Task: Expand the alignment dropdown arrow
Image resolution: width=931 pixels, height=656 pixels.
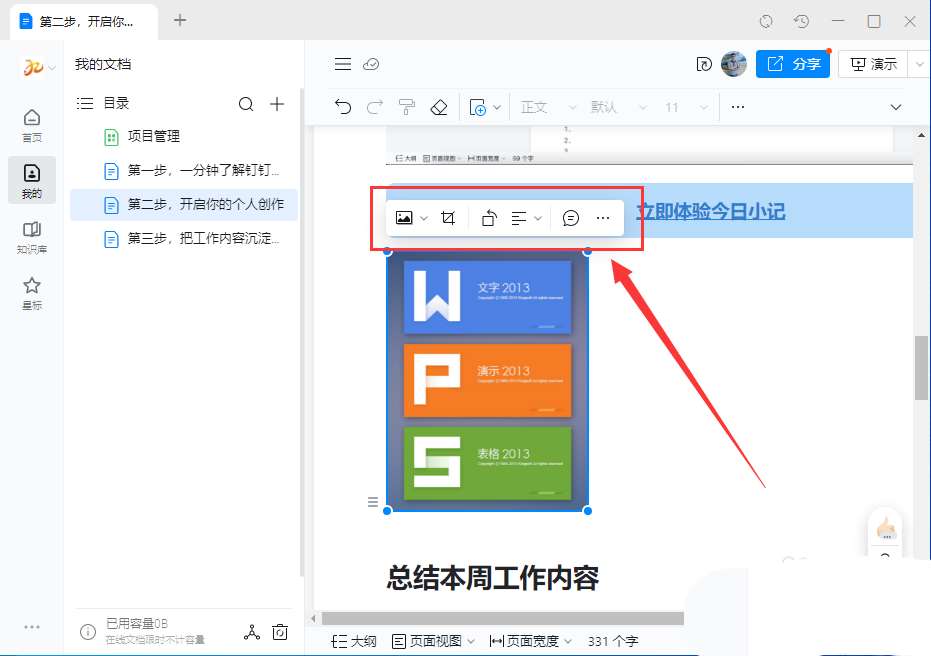Action: click(538, 218)
